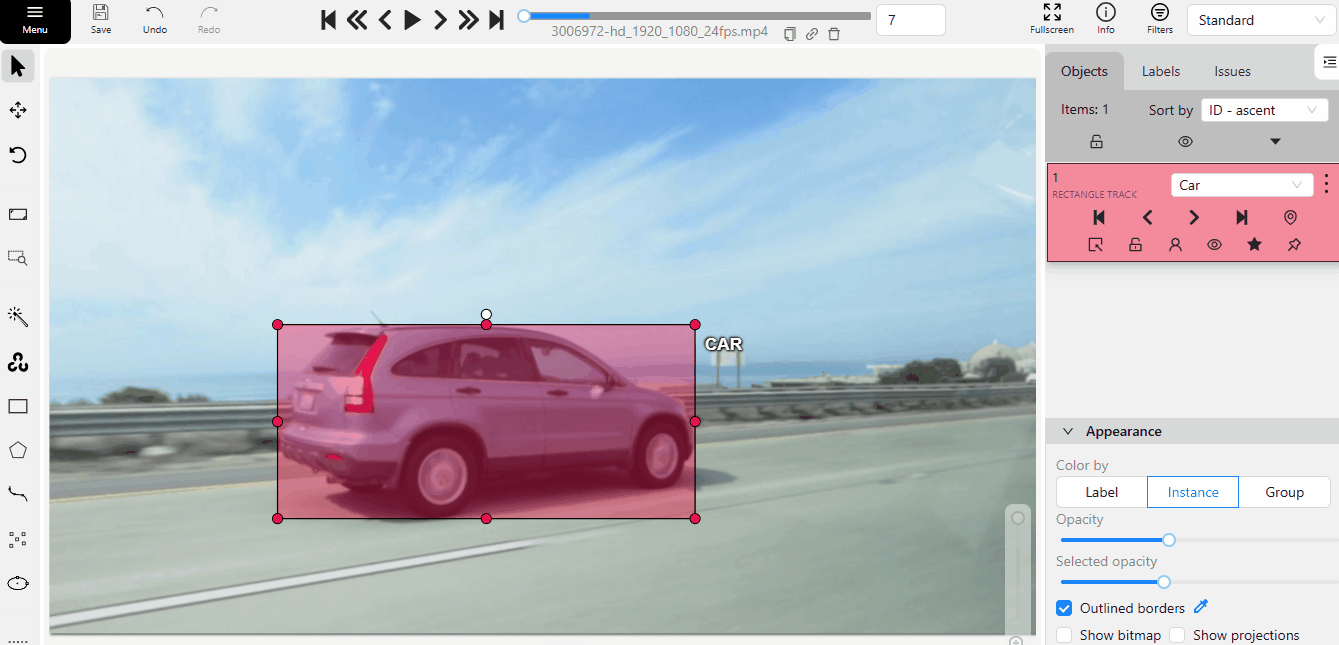Copy link to current frame
The height and width of the screenshot is (645, 1339).
point(812,34)
